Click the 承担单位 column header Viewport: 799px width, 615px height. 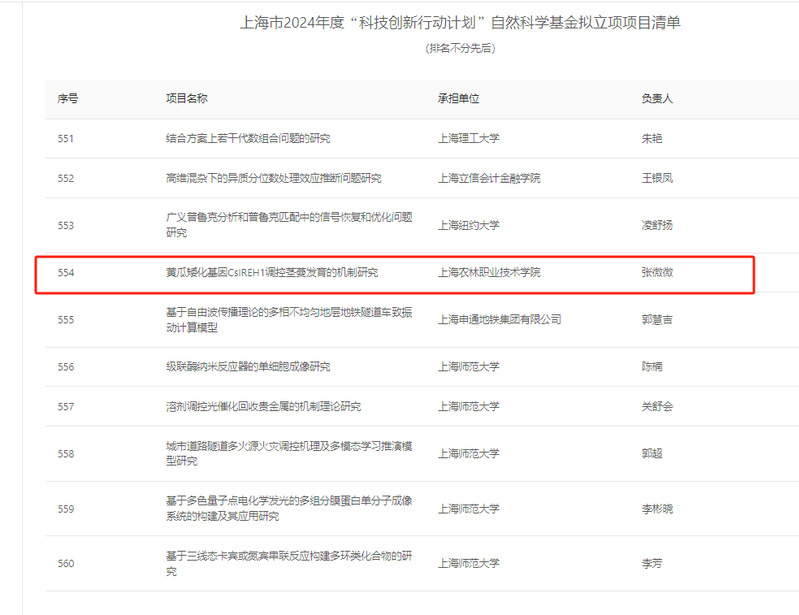click(x=458, y=99)
